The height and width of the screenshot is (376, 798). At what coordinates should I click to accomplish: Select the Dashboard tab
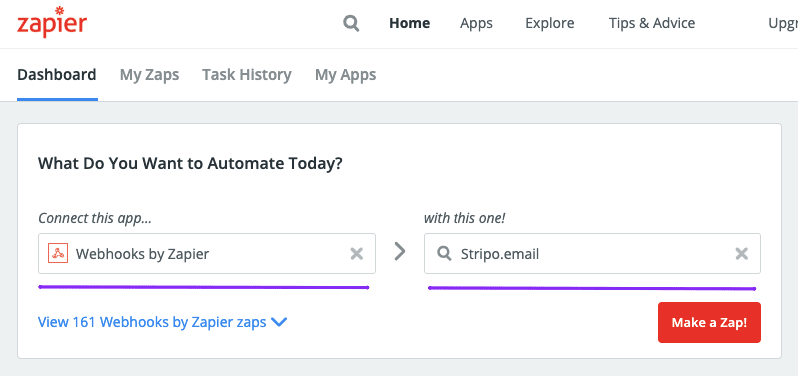(x=57, y=75)
